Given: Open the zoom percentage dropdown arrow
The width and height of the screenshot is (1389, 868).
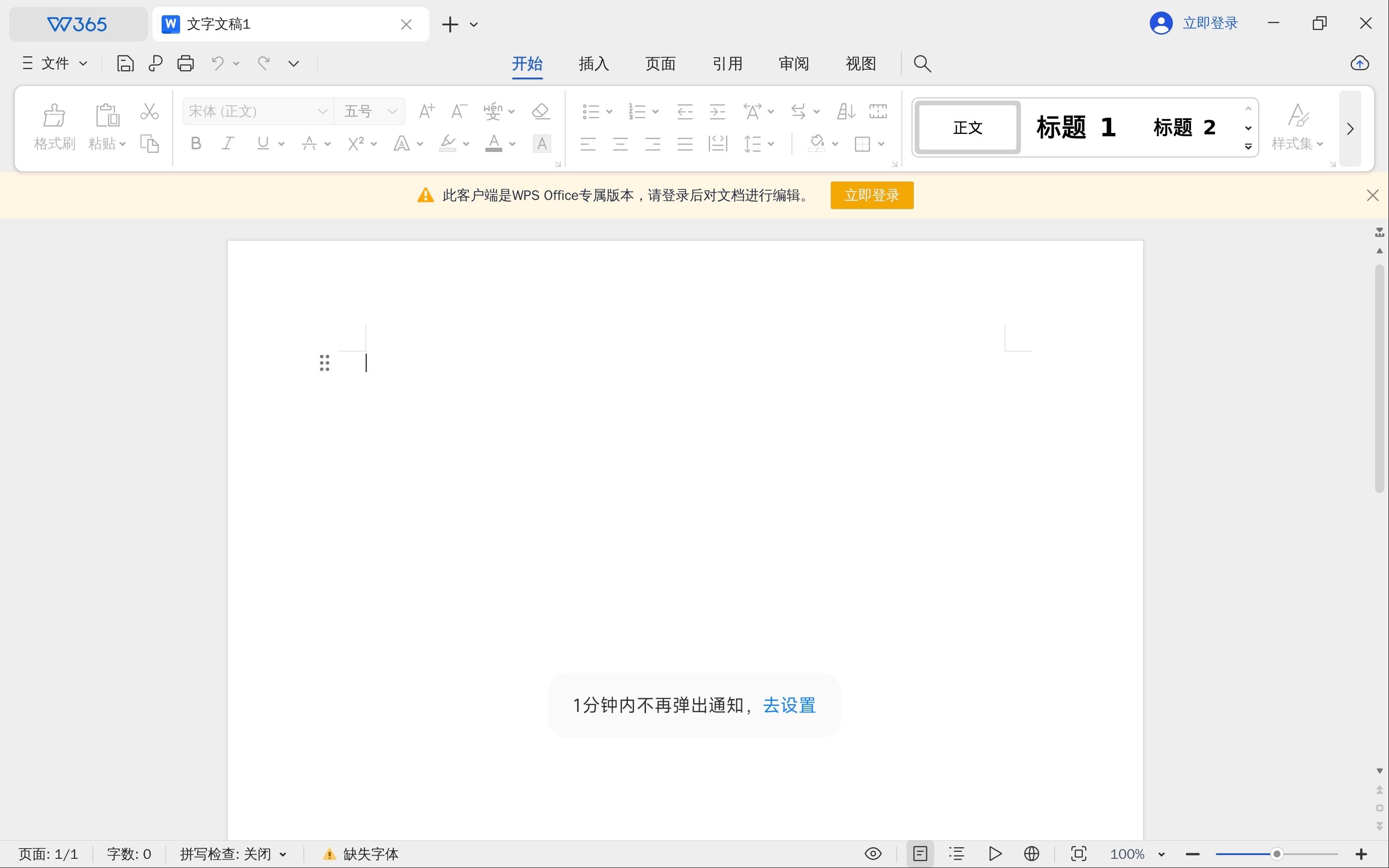Looking at the screenshot, I should (1162, 854).
